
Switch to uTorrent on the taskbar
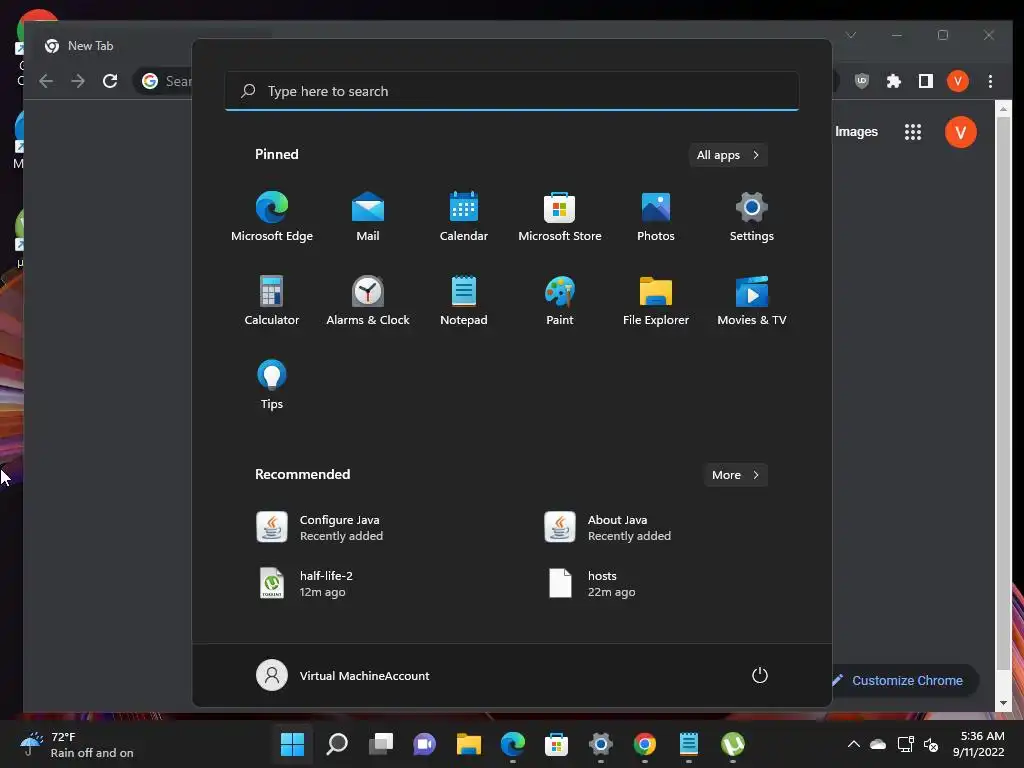click(733, 744)
